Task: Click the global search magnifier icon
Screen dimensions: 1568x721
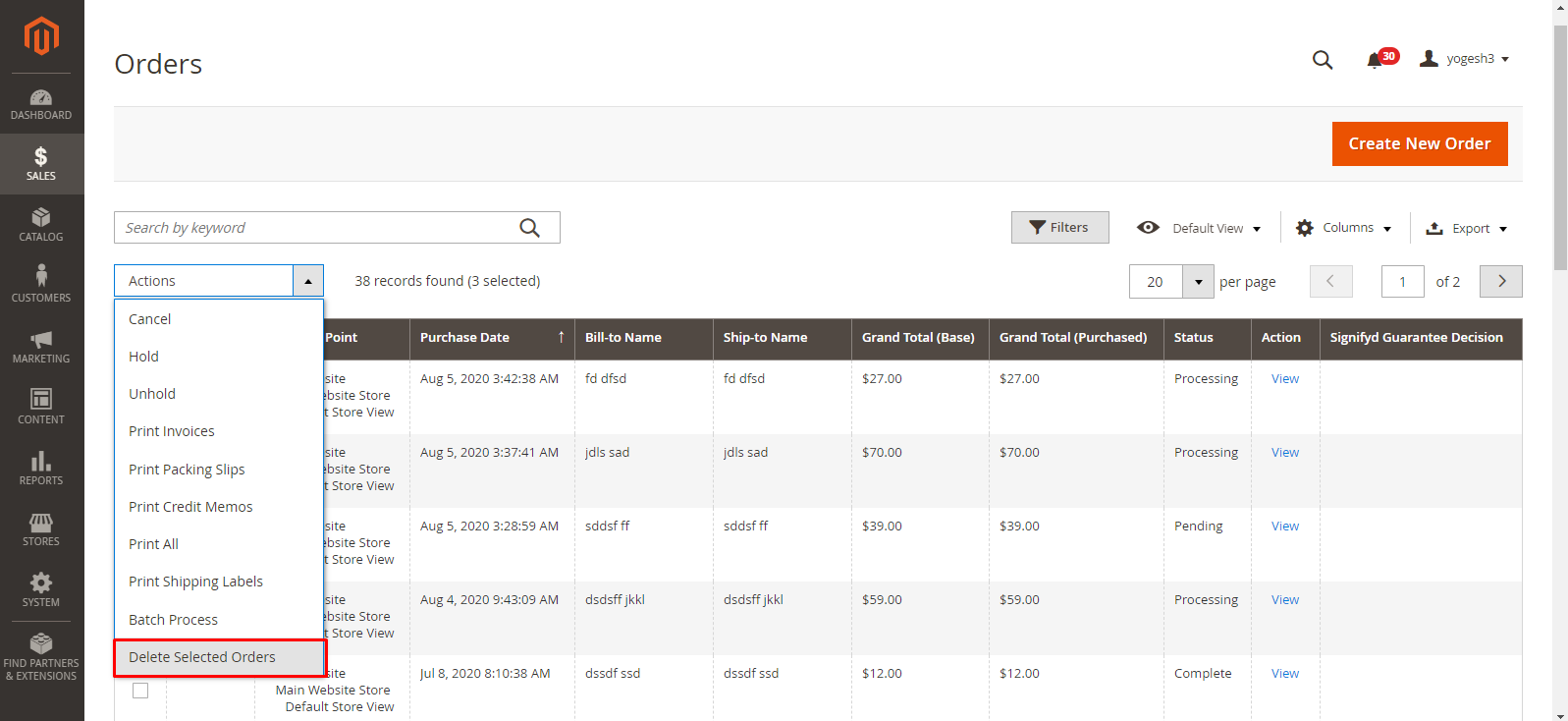Action: coord(1323,60)
